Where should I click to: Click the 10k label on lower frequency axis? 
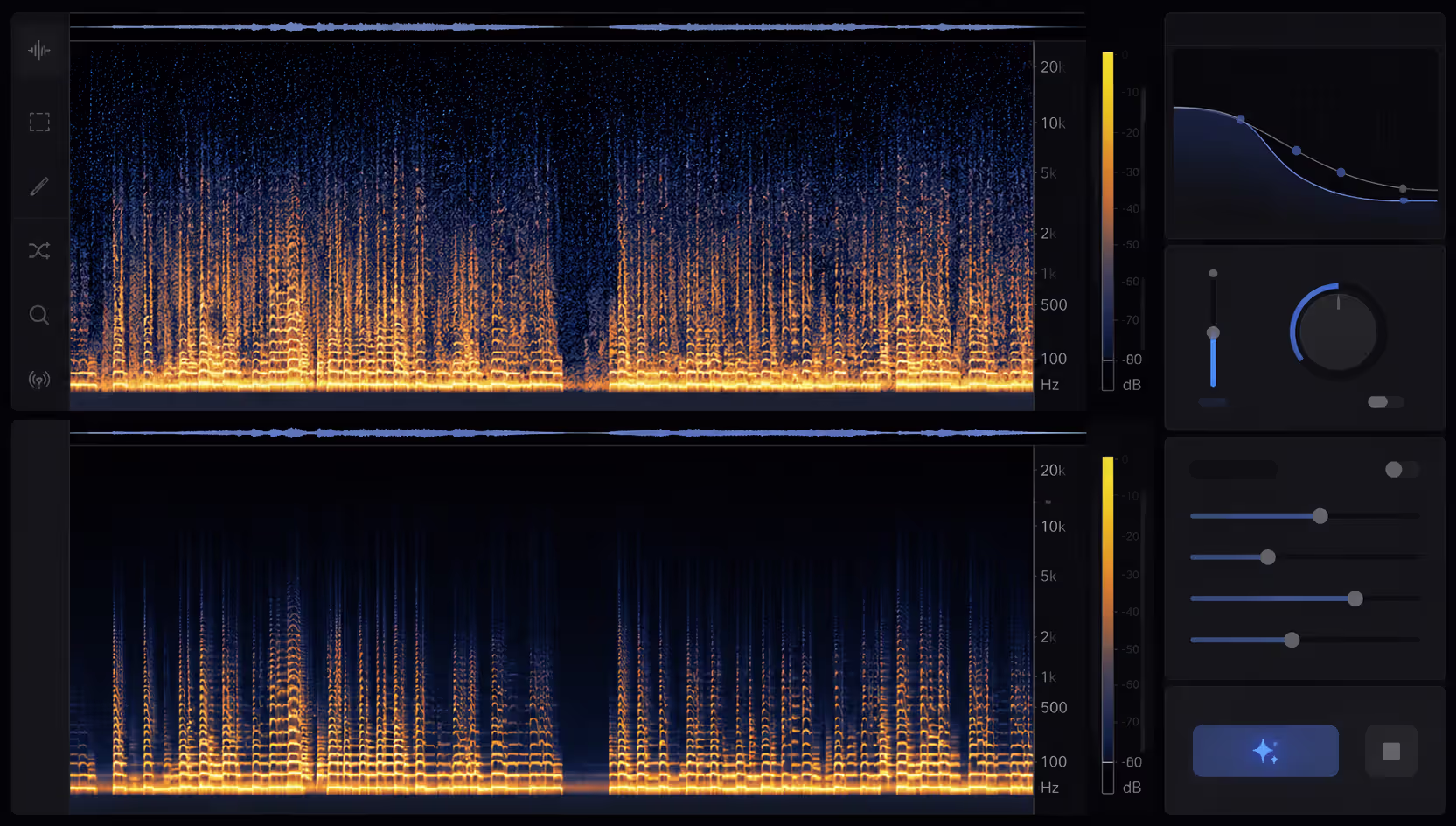pos(1053,527)
